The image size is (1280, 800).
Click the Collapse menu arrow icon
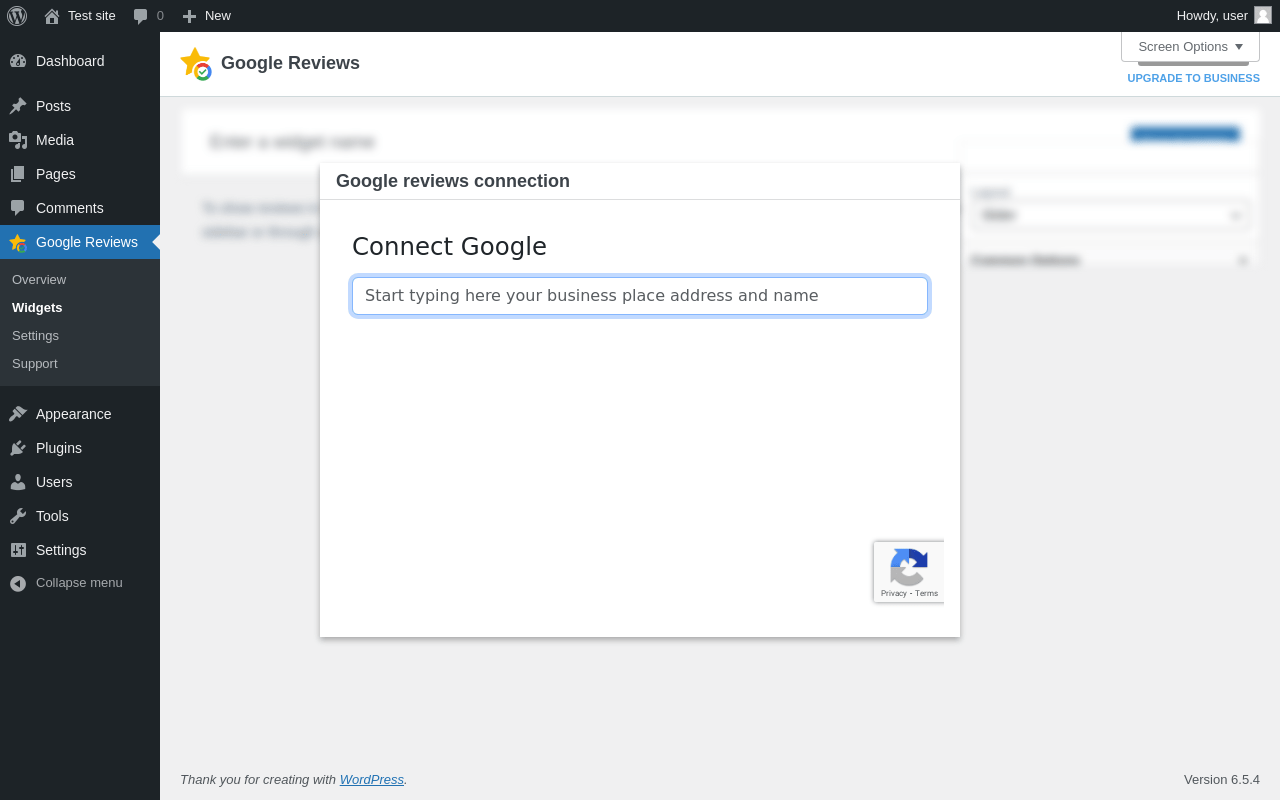tap(18, 583)
